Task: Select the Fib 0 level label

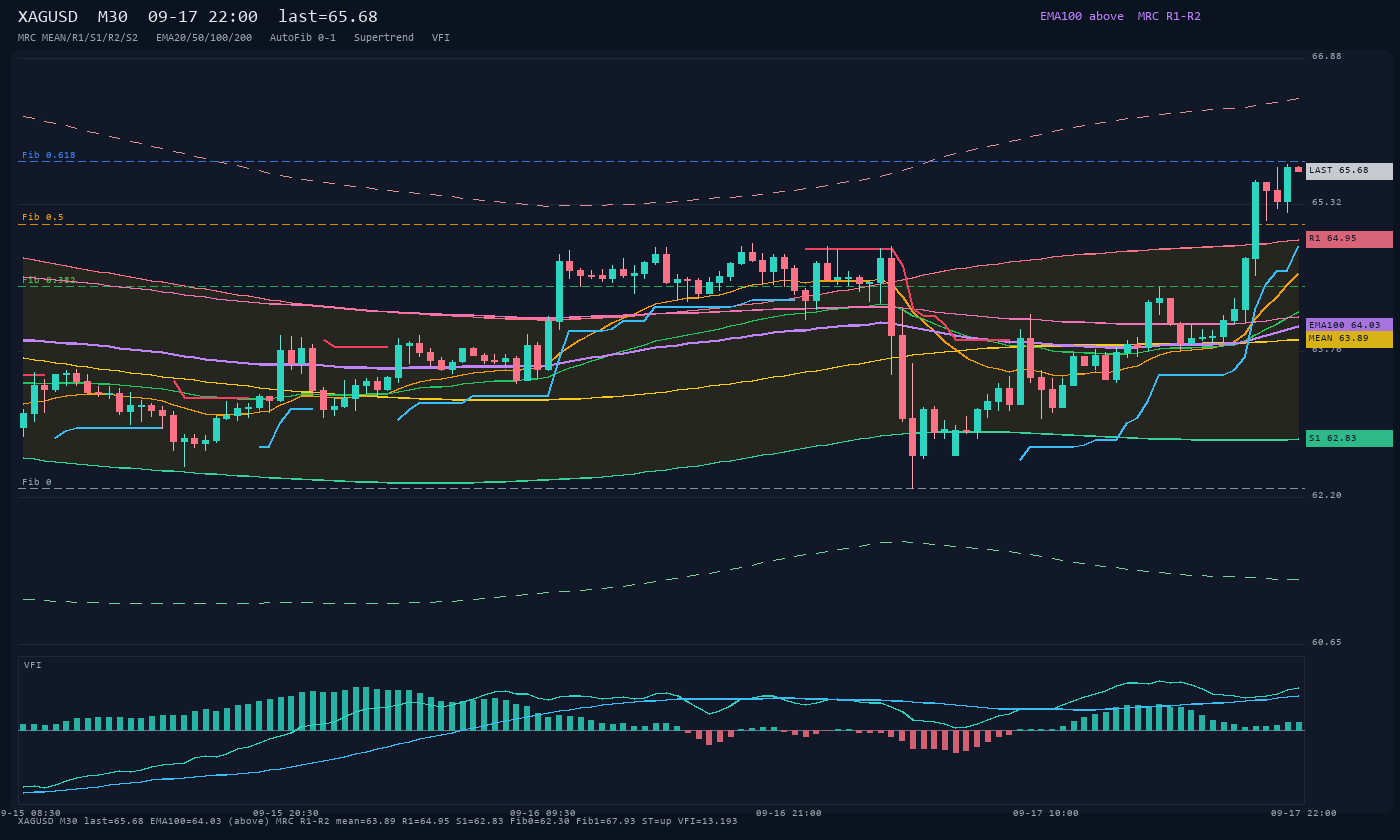Action: [37, 482]
